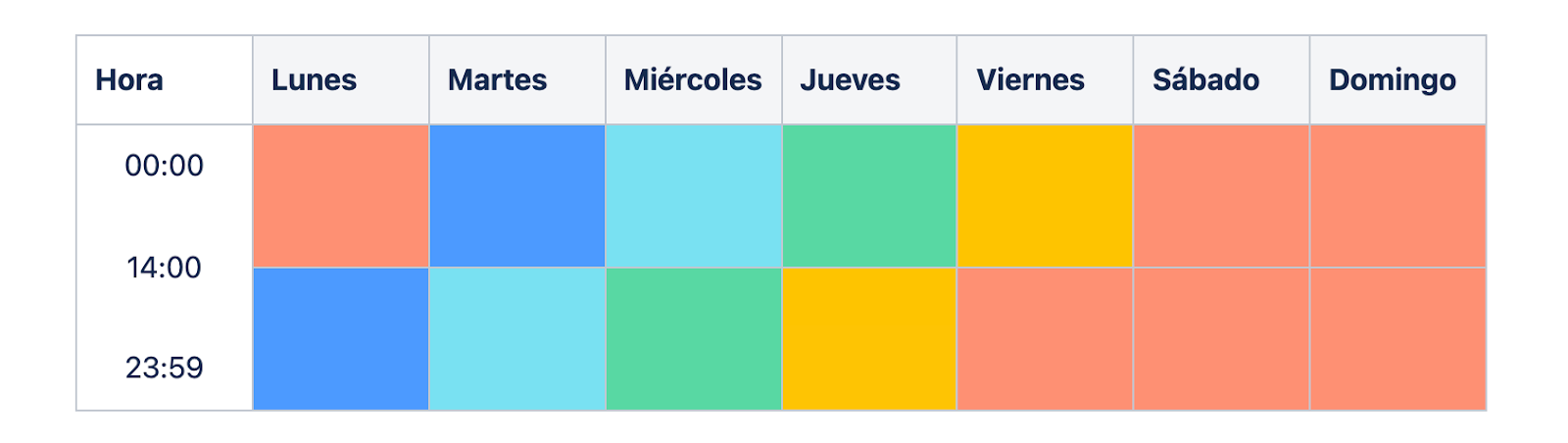Click the green Miércoles bottom-row cell
Image resolution: width=1568 pixels, height=443 pixels.
694,339
